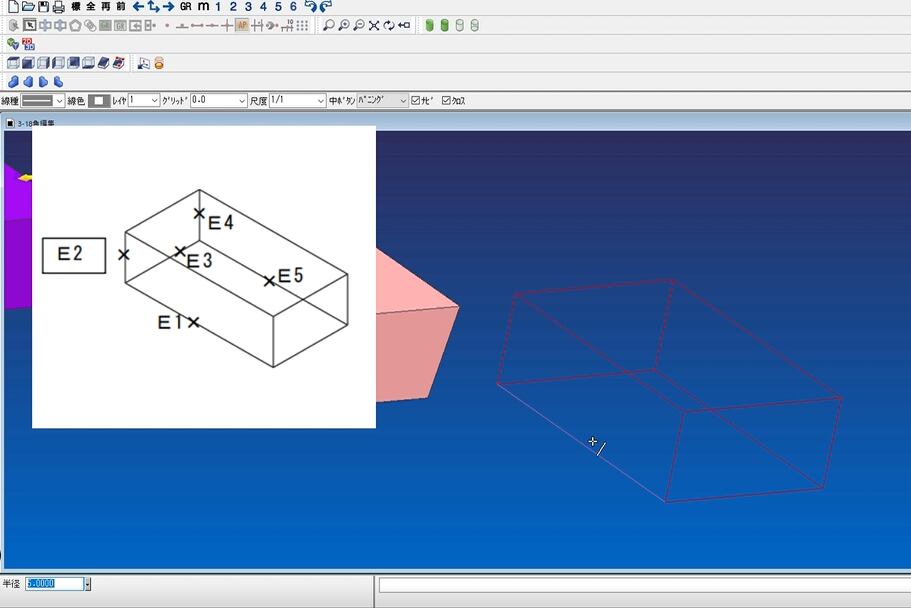The width and height of the screenshot is (911, 608).
Task: Click the 2D/3D switch icon
Action: pos(28,44)
